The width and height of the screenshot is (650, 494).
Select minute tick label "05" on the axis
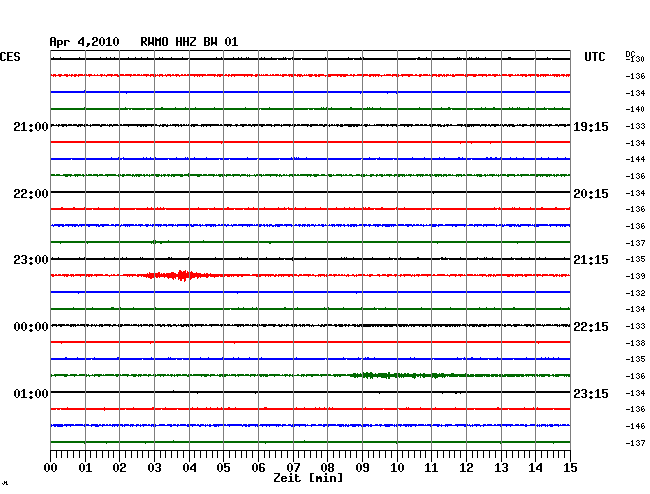(223, 467)
